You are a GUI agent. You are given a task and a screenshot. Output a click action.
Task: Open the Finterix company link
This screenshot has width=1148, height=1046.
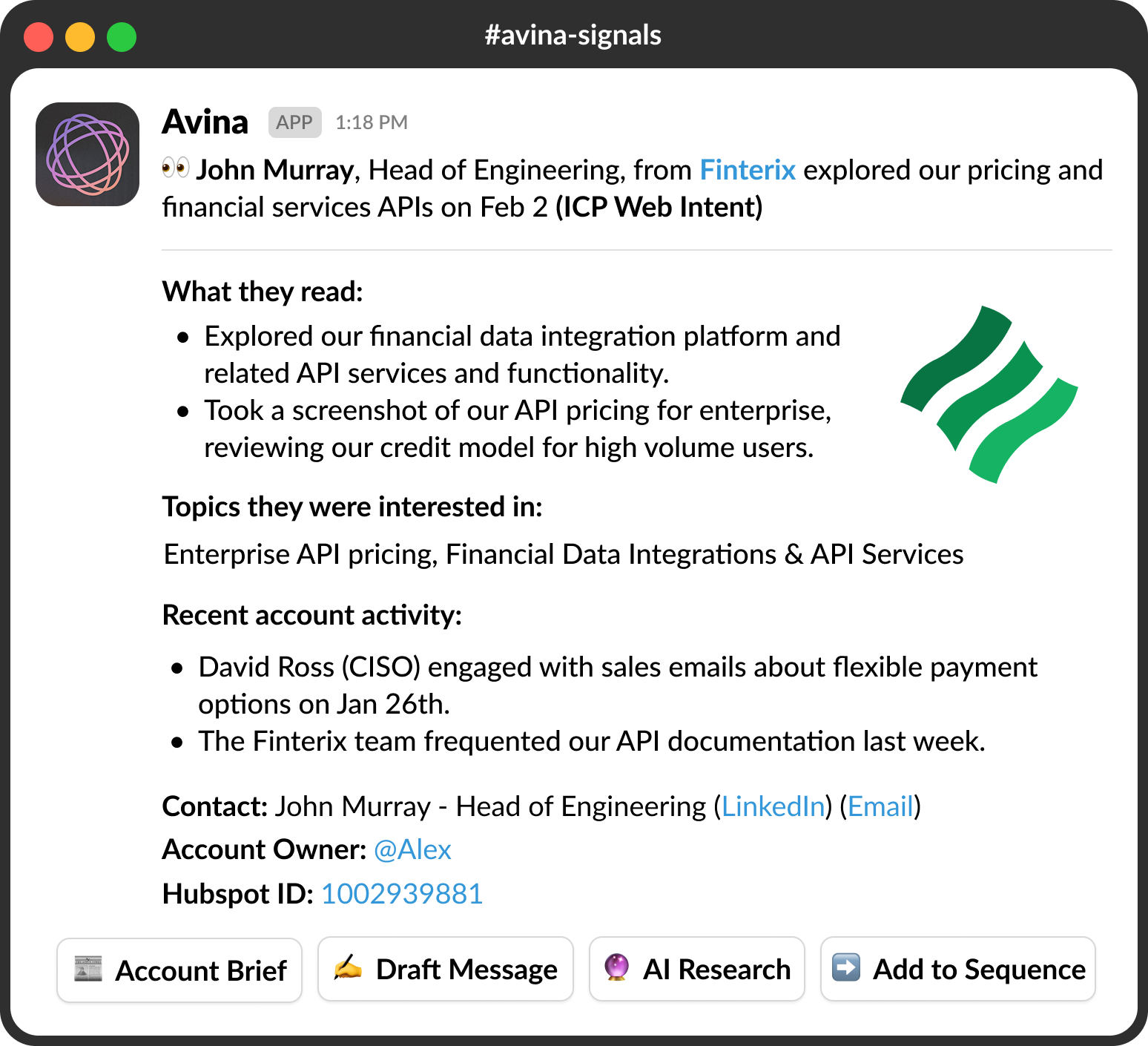point(748,170)
